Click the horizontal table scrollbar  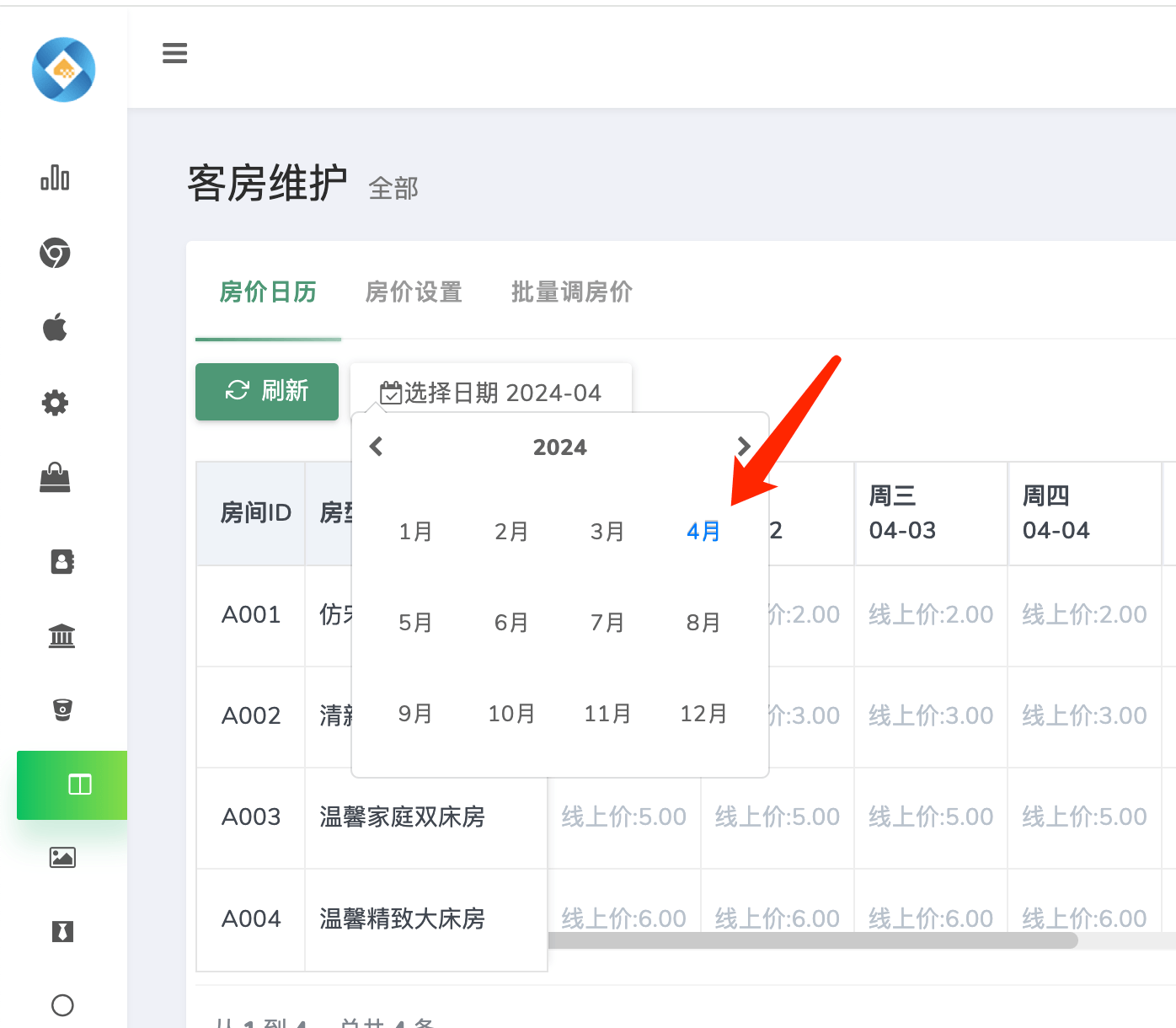point(813,940)
